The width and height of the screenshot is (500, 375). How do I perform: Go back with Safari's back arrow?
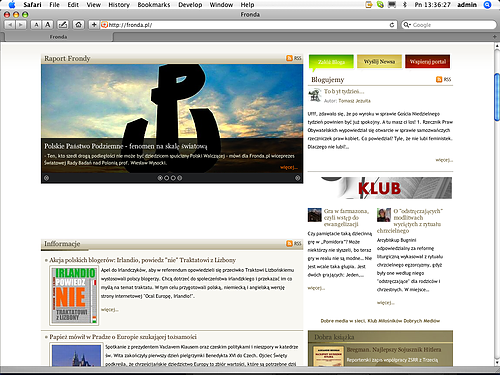coord(10,25)
